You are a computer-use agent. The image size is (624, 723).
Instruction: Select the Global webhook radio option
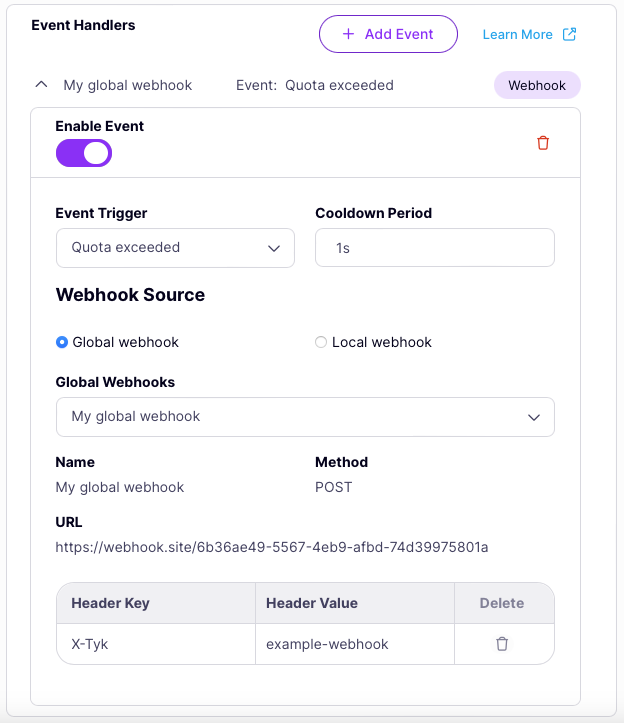tap(62, 342)
